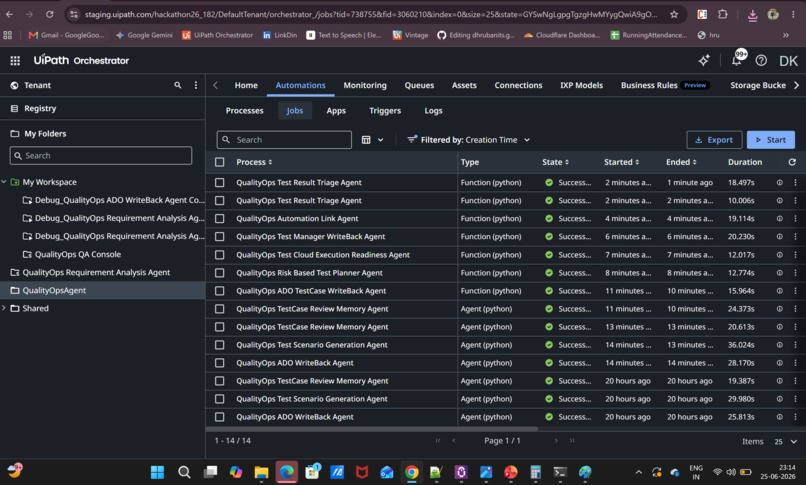
Task: Sort jobs by the Ended column
Action: 681,162
